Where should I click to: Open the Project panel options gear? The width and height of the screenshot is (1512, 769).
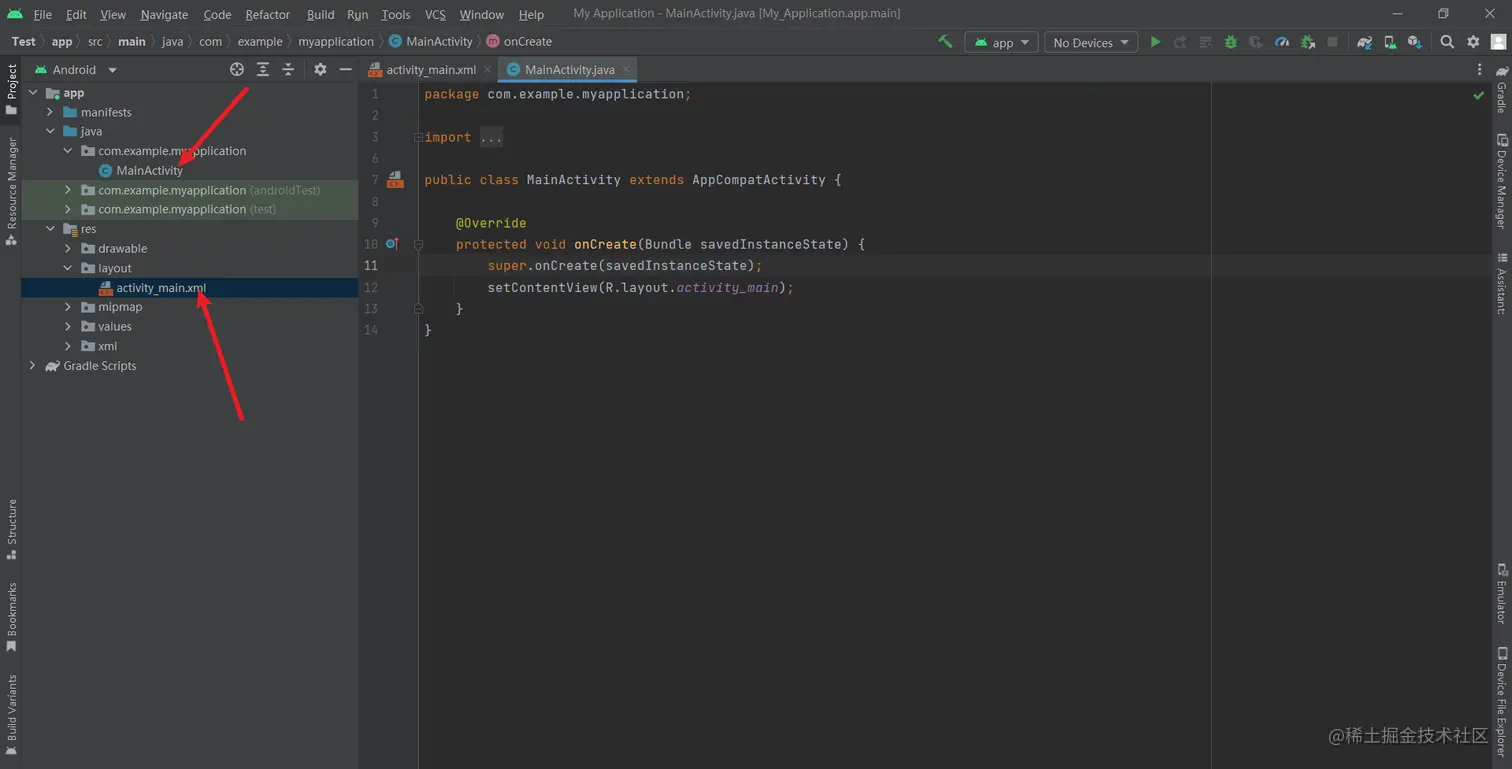tap(320, 69)
